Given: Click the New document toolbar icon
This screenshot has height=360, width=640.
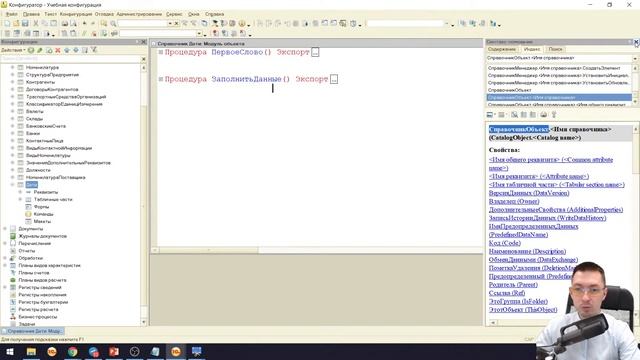Looking at the screenshot, I should pyautogui.click(x=7, y=24).
